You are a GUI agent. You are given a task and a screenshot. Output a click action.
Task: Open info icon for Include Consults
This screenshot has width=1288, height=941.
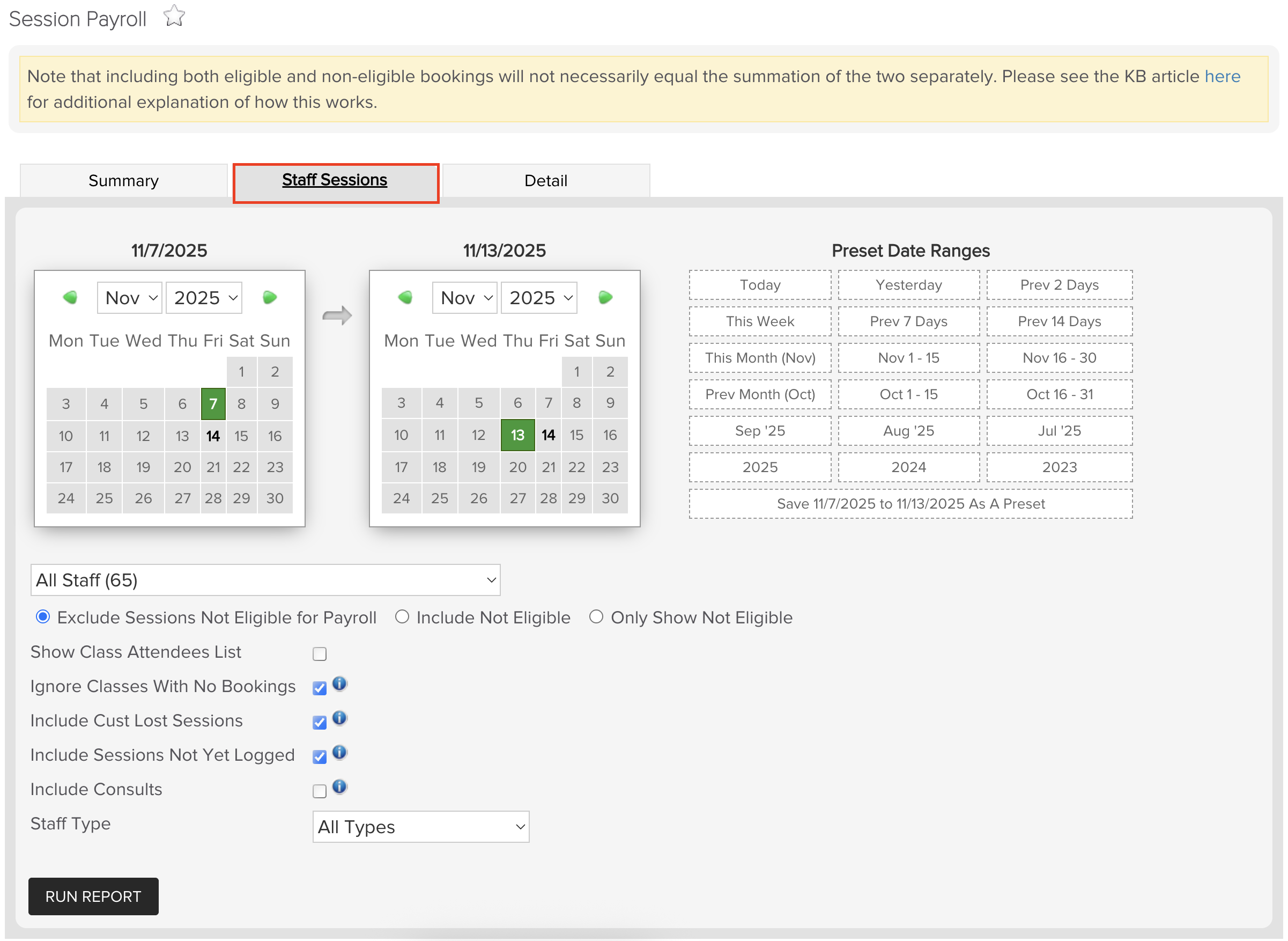[340, 787]
